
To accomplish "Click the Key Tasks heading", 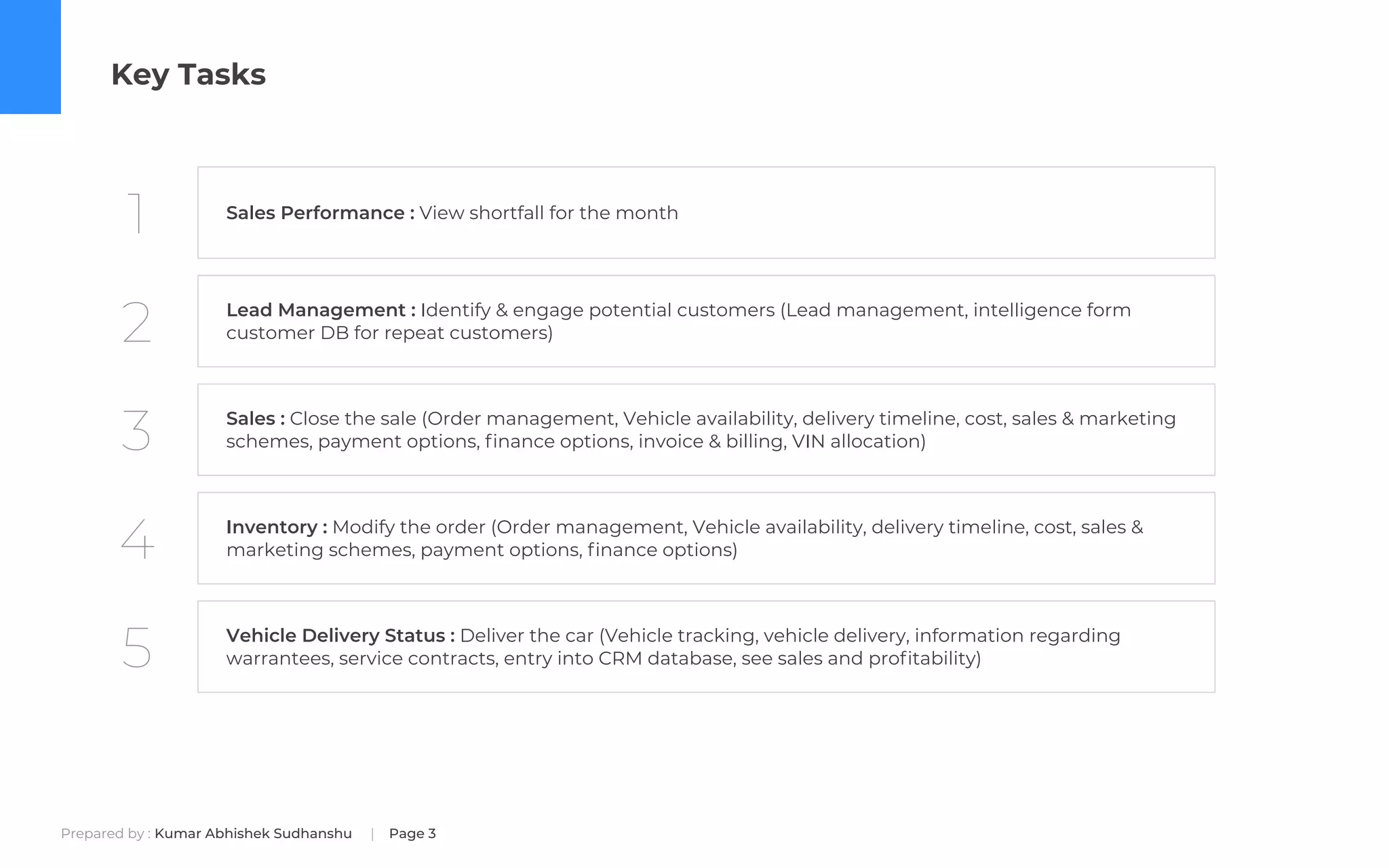I will pyautogui.click(x=188, y=74).
